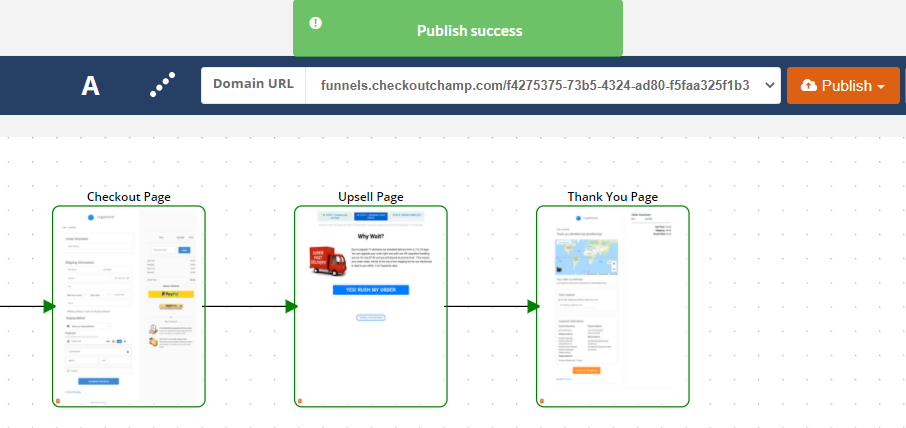Click the green arrowhead entering Checkout Page

(x=48, y=306)
